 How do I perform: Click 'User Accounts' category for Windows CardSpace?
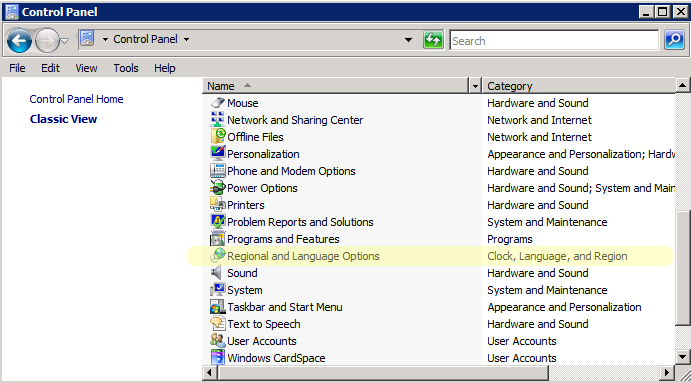[x=522, y=358]
